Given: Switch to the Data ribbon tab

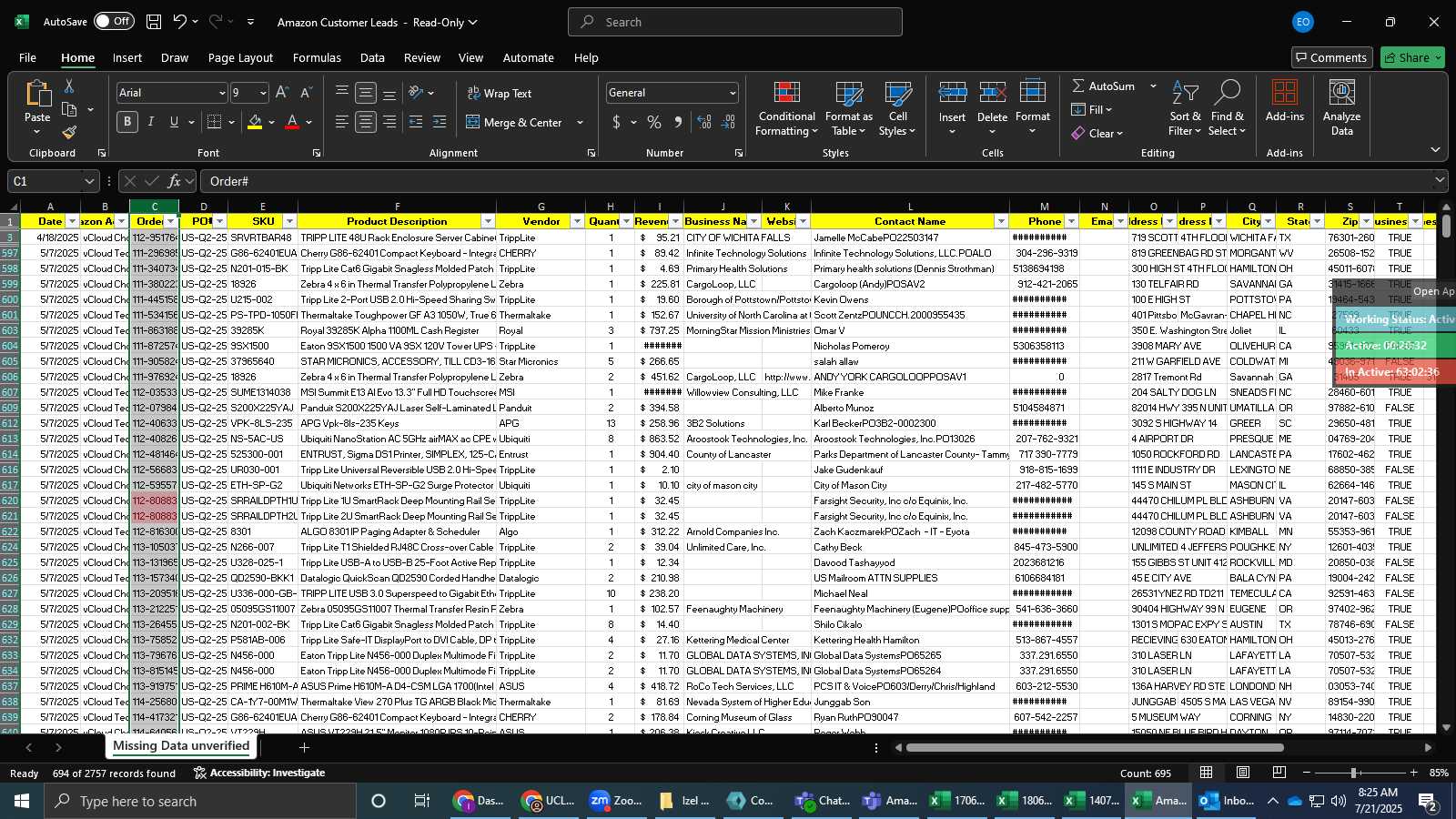Looking at the screenshot, I should [x=372, y=57].
